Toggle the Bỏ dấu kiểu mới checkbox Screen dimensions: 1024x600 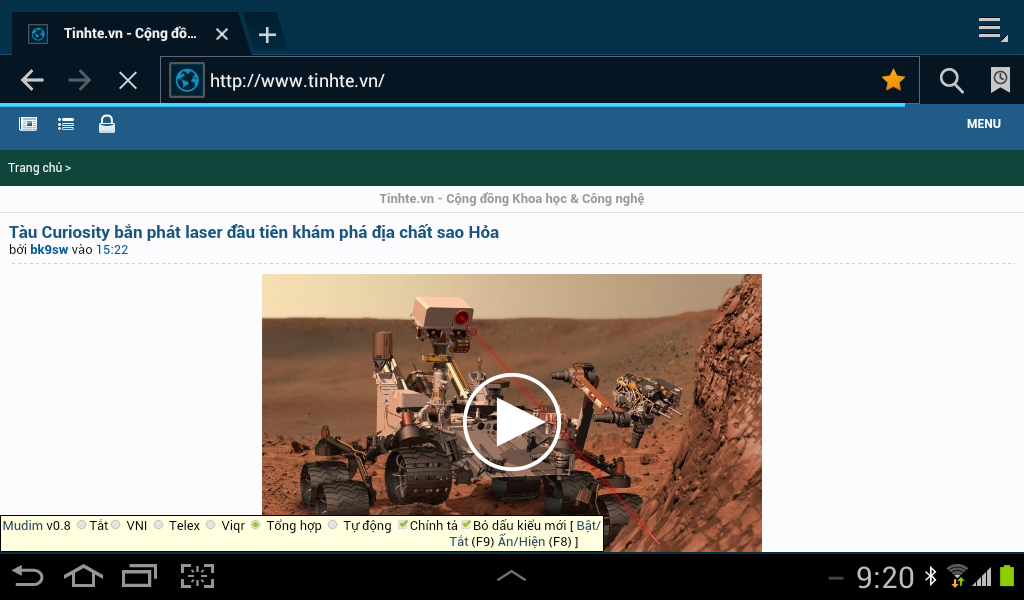tap(466, 525)
